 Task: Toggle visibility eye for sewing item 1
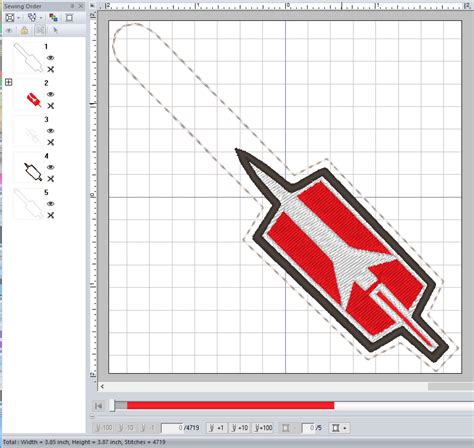click(x=50, y=58)
